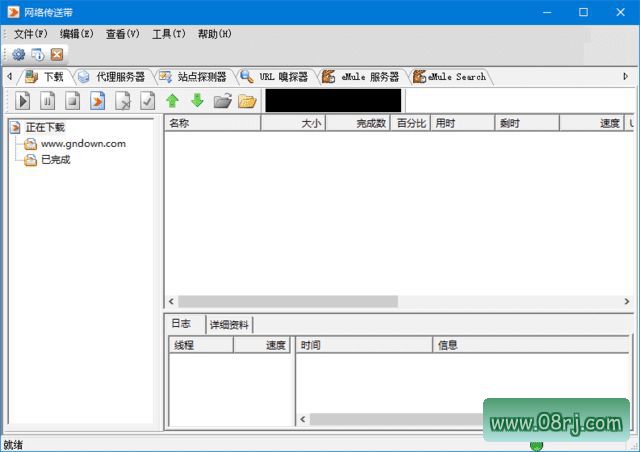Viewport: 640px width, 452px height.
Task: Stop download with the square stop icon
Action: pos(72,101)
